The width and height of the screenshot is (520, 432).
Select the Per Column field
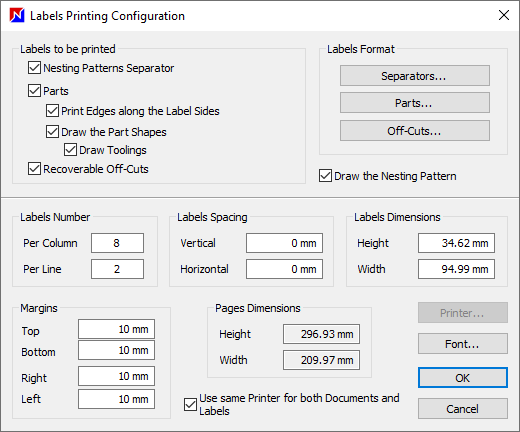pyautogui.click(x=117, y=243)
